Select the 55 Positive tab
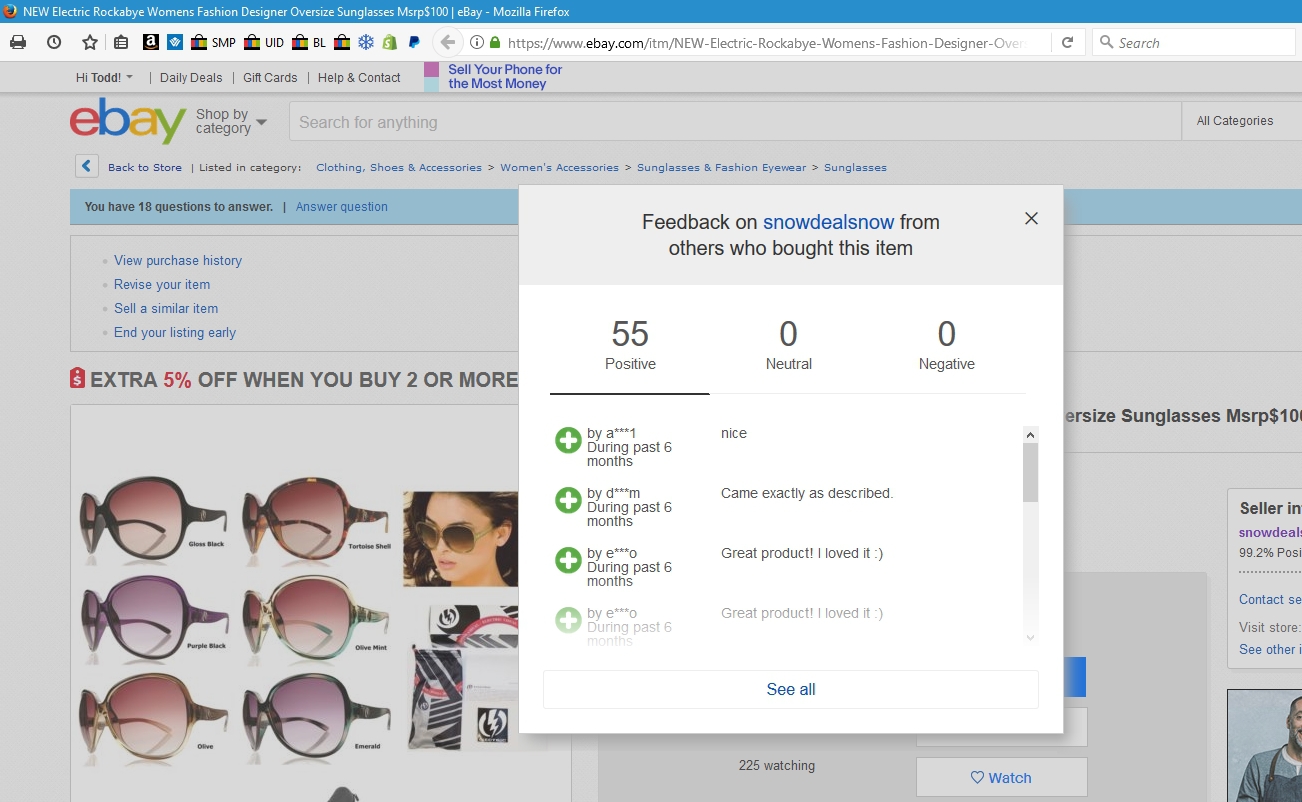Screen dimensions: 1302x802 (x=630, y=345)
